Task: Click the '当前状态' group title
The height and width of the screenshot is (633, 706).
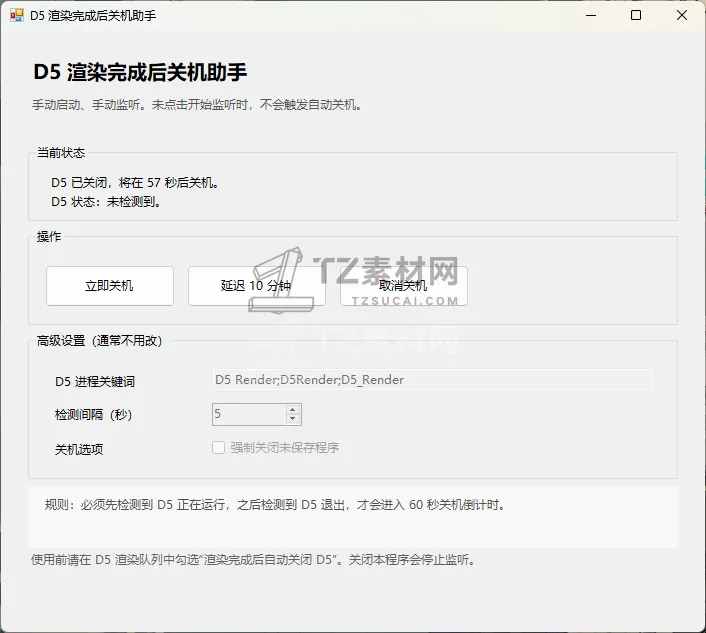Action: tap(61, 153)
